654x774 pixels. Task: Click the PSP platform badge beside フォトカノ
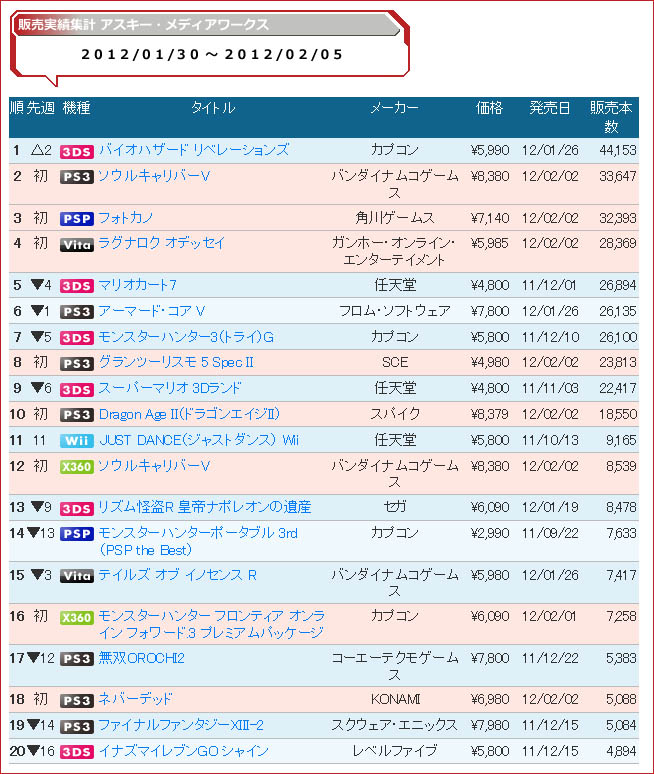(x=77, y=219)
